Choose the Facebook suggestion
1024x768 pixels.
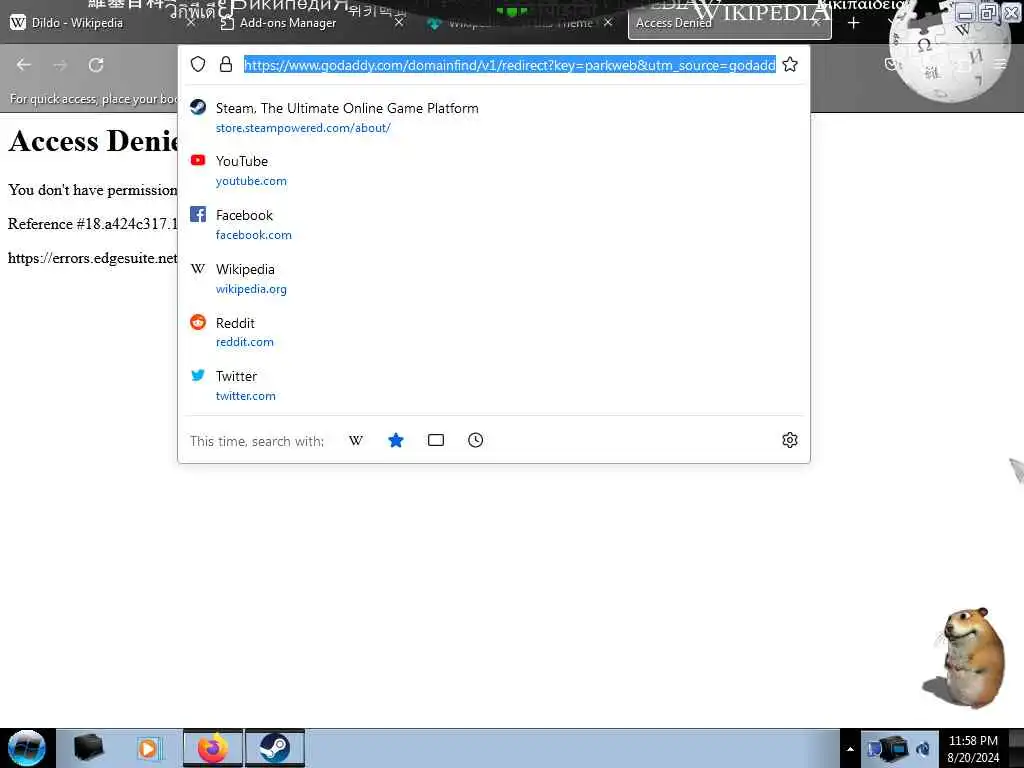(x=494, y=225)
